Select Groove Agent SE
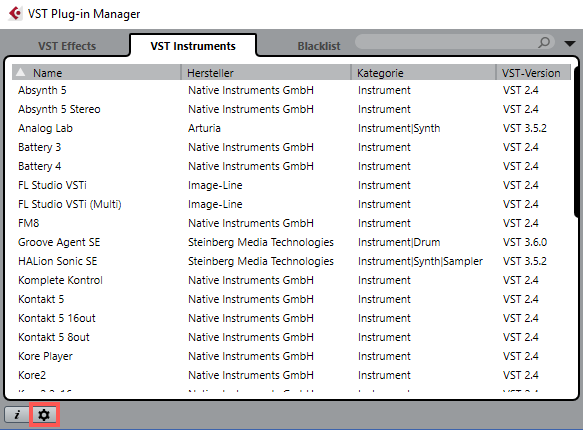Viewport: 583px width, 430px height. coord(292,242)
